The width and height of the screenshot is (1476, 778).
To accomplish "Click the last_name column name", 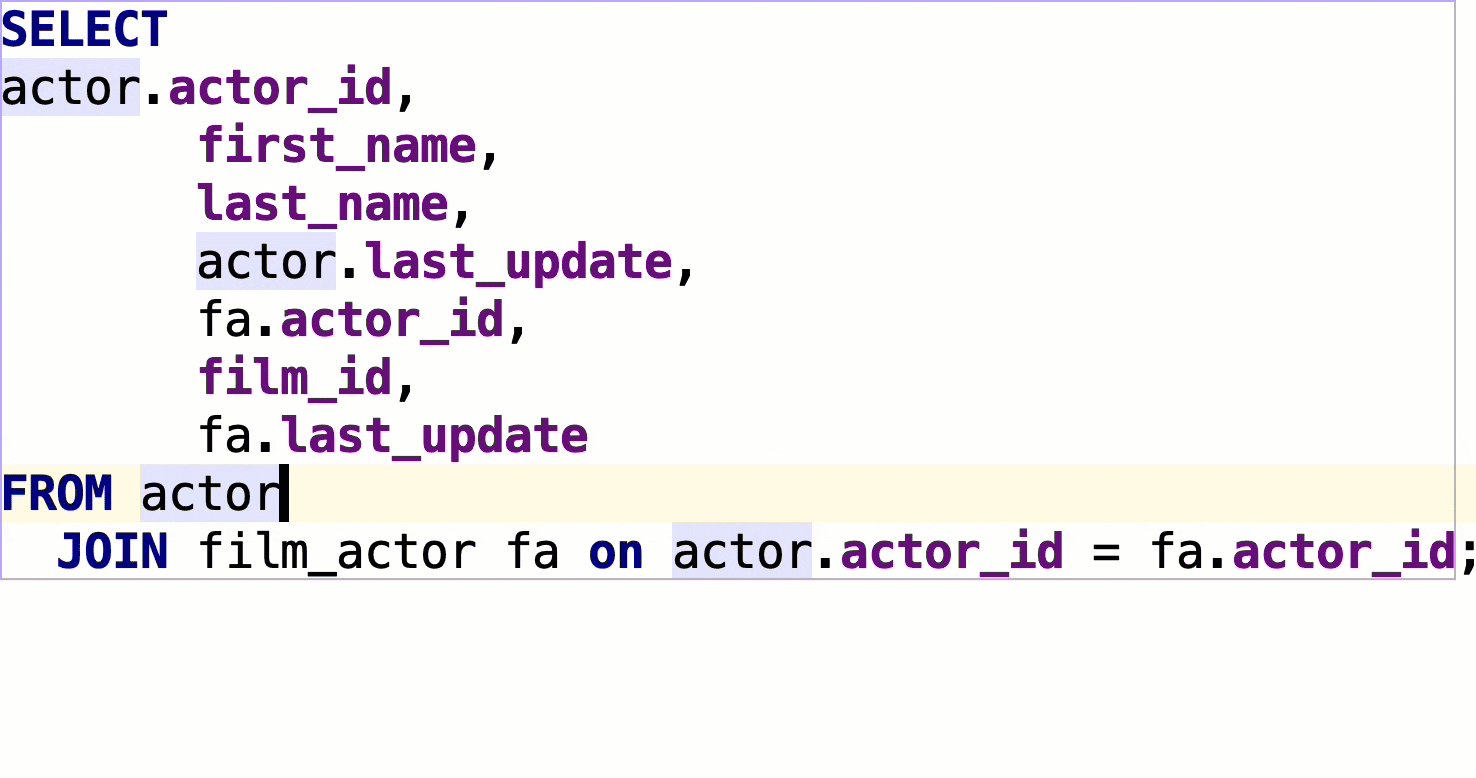I will (323, 204).
